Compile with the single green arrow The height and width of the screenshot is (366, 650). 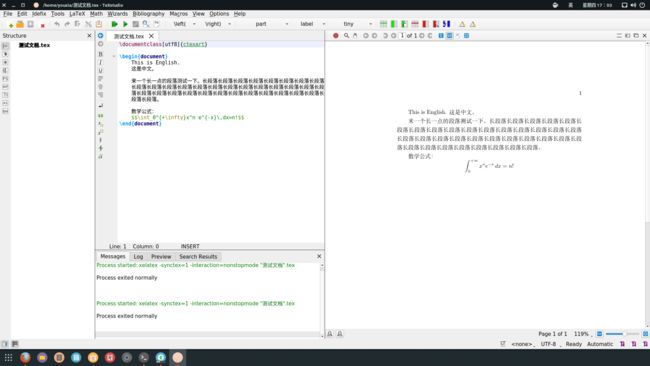tap(125, 24)
